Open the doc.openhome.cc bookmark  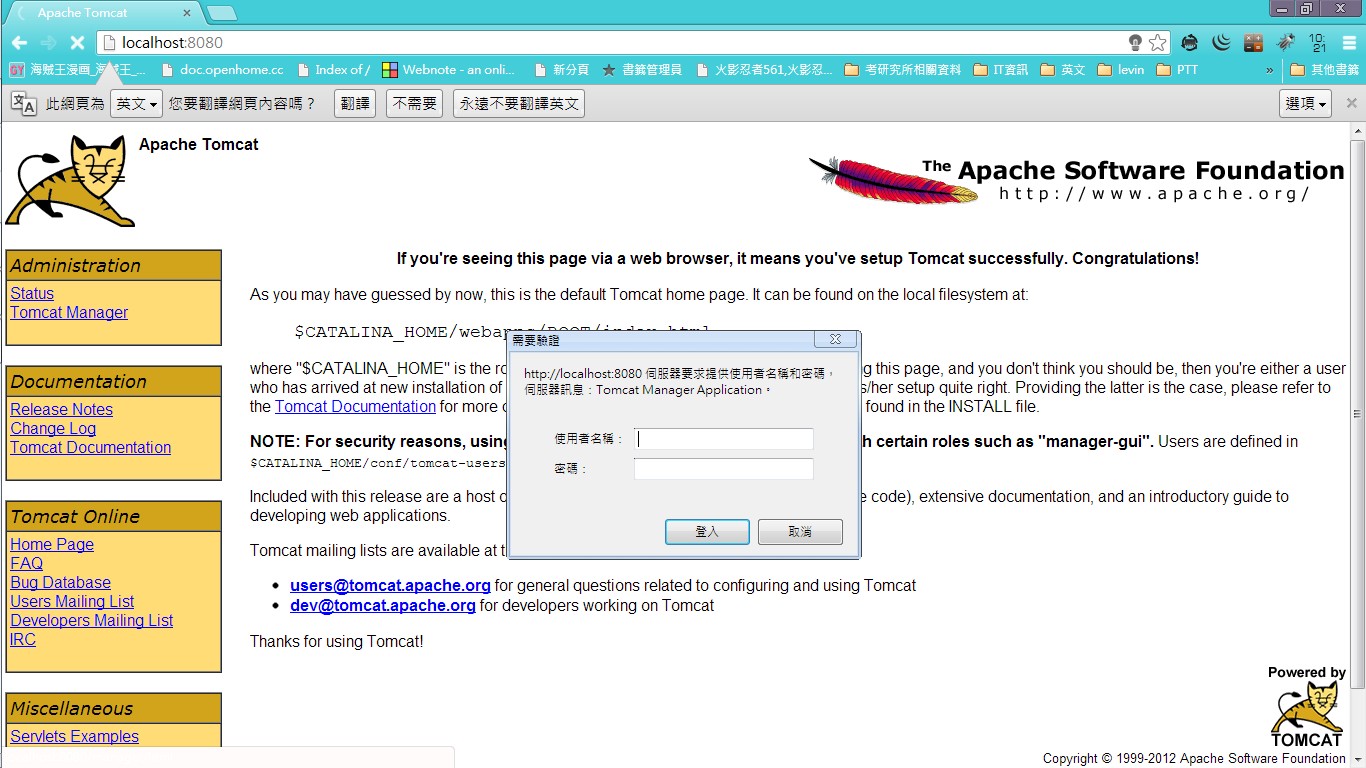pyautogui.click(x=221, y=70)
